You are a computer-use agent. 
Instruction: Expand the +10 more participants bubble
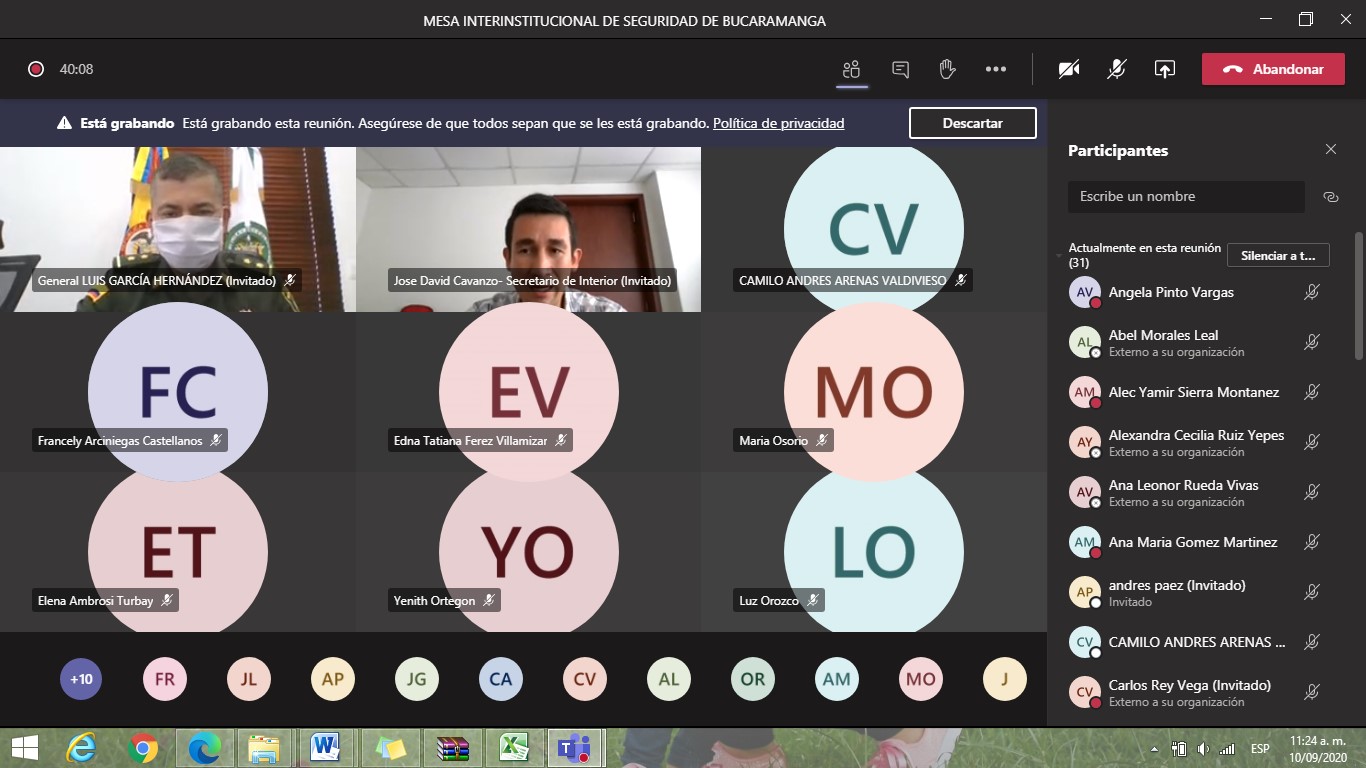tap(81, 679)
